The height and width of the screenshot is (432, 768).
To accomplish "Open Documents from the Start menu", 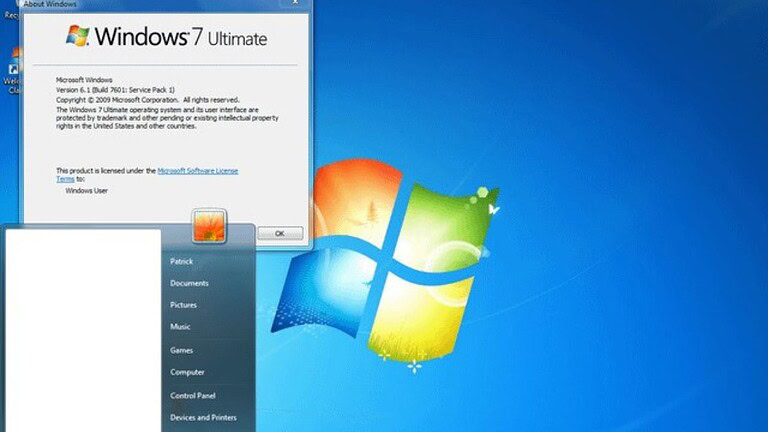I will (x=189, y=283).
